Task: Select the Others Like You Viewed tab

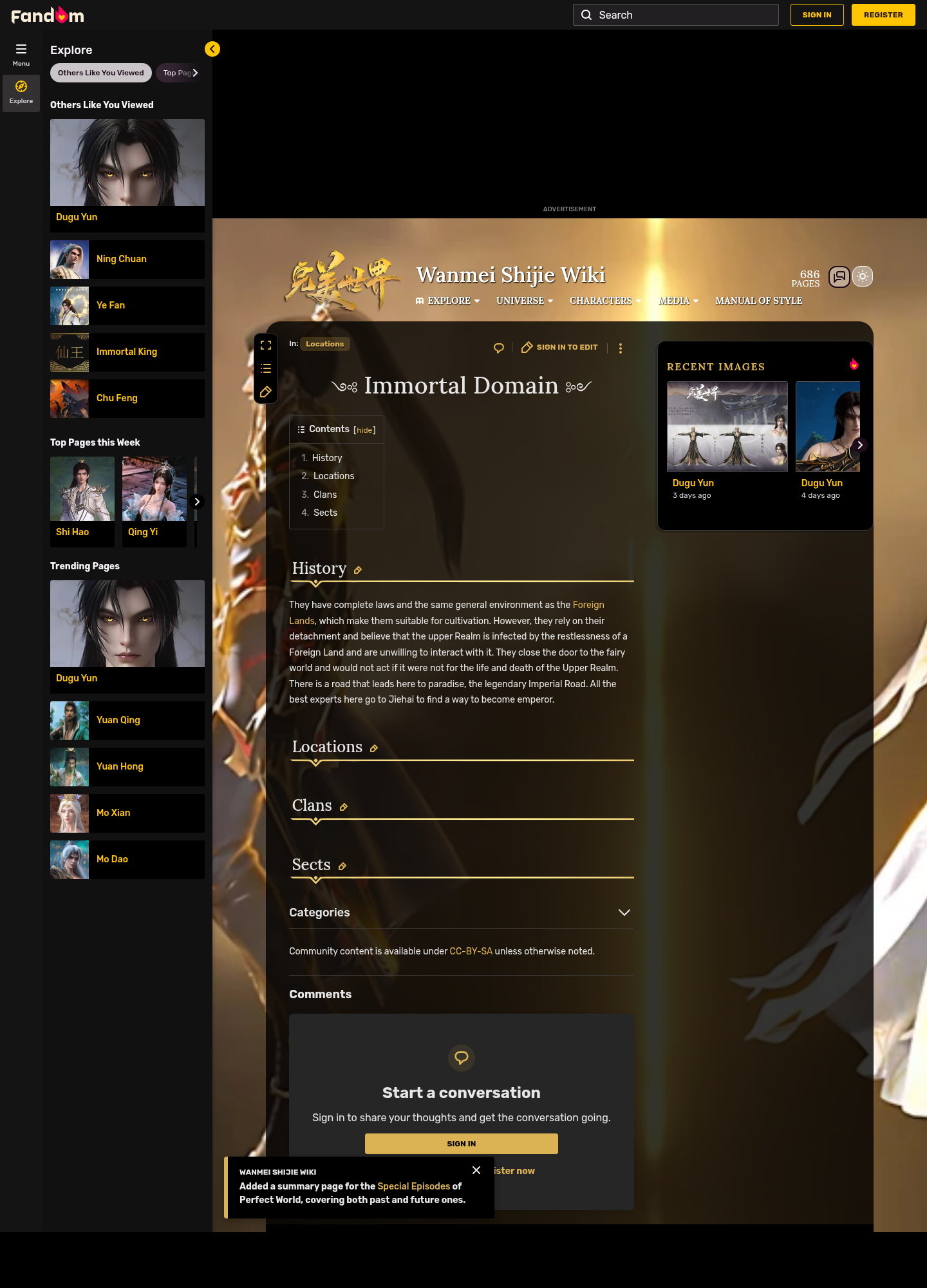Action: (101, 73)
